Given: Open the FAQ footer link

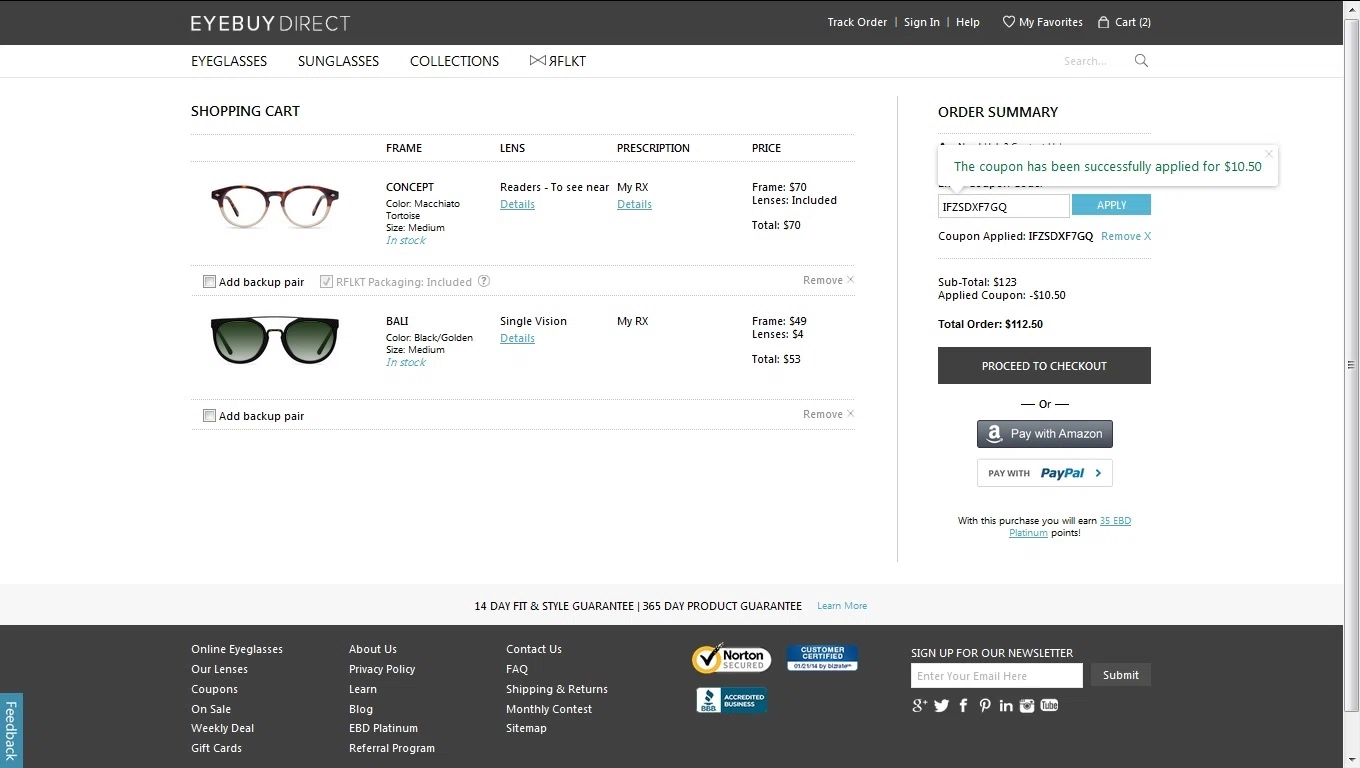Looking at the screenshot, I should pos(517,669).
